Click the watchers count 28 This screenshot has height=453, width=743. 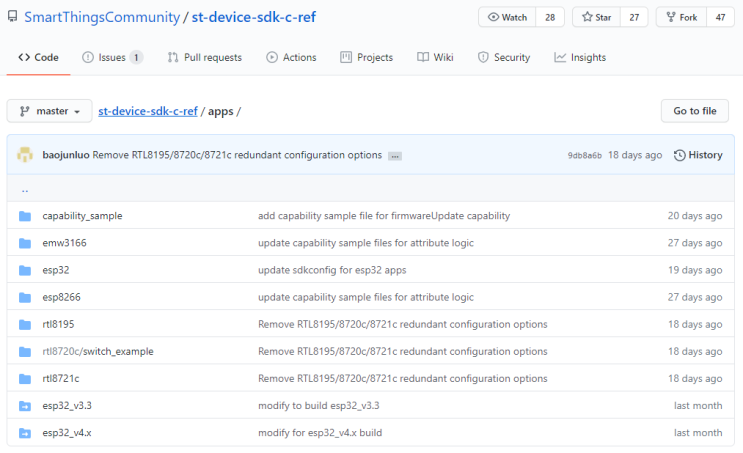(550, 17)
